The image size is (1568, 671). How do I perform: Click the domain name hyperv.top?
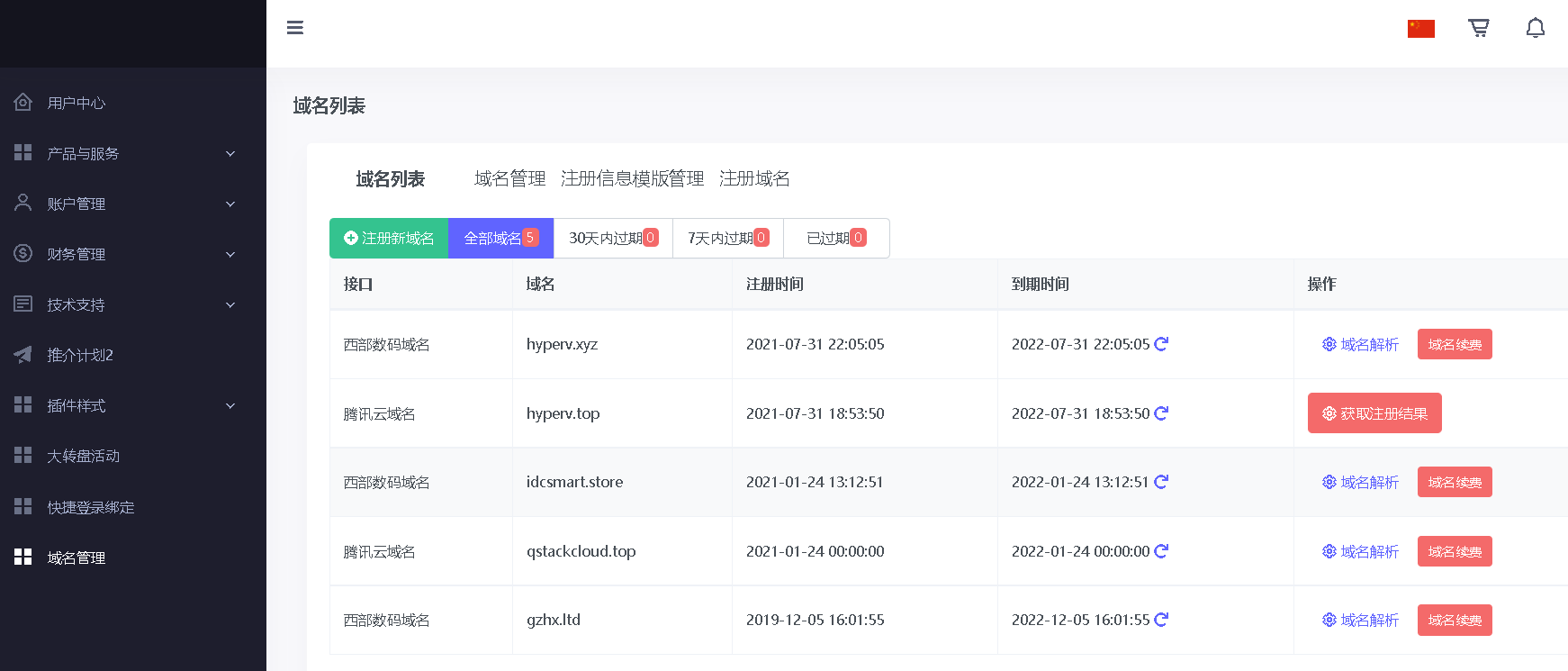(x=563, y=413)
